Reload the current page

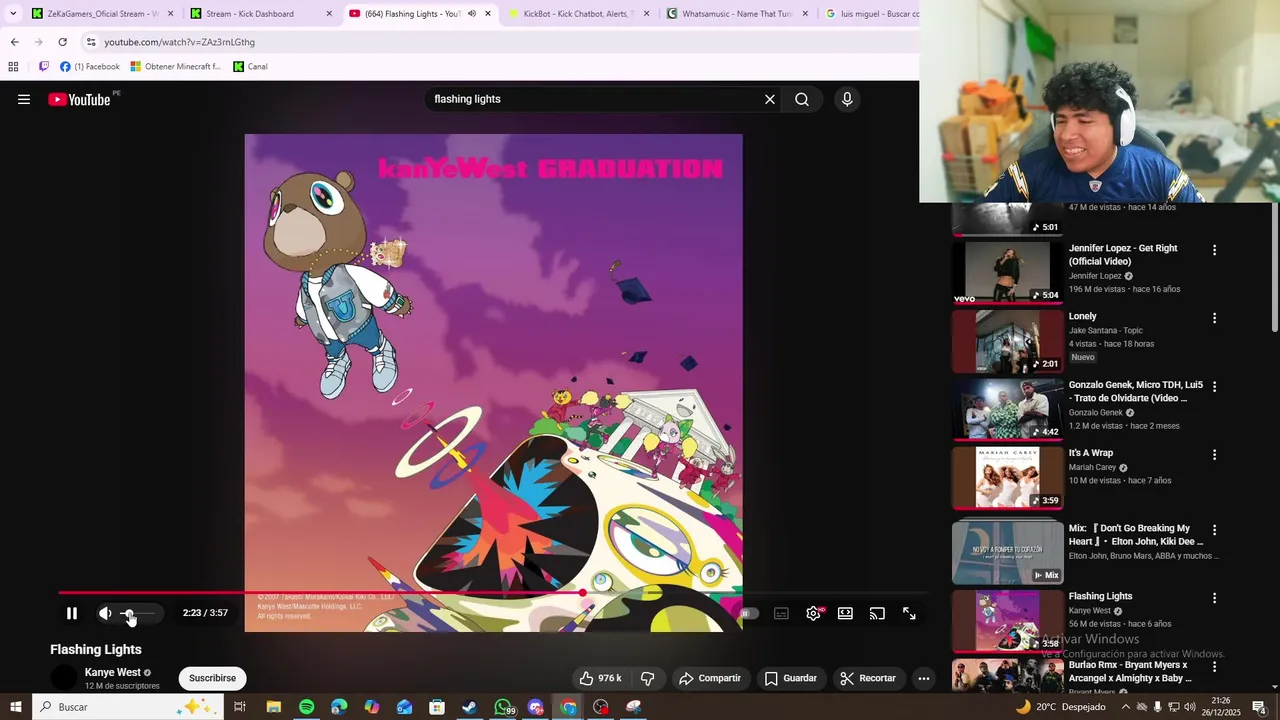[x=62, y=42]
